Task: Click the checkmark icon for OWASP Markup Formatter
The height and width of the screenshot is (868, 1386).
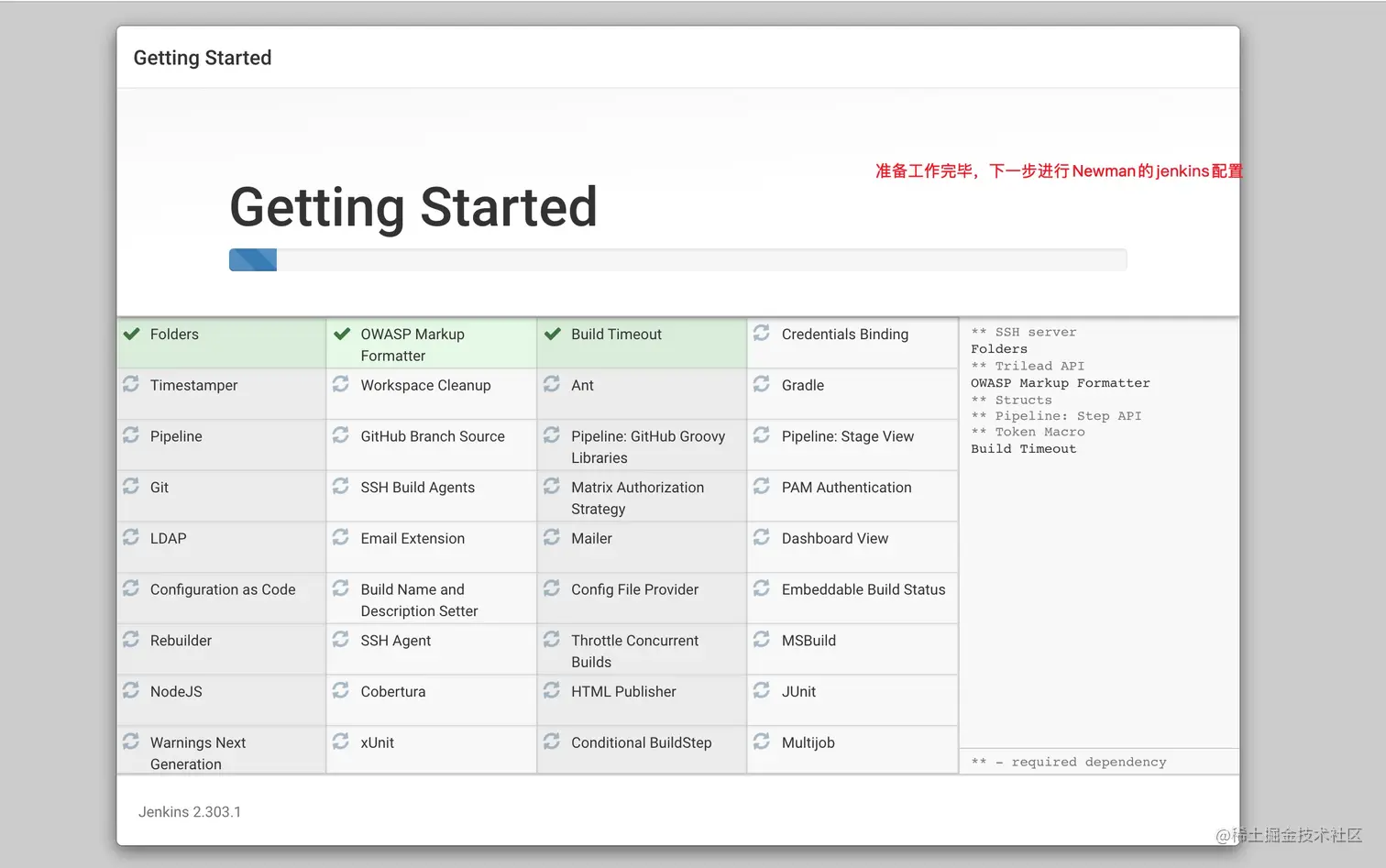Action: 342,334
